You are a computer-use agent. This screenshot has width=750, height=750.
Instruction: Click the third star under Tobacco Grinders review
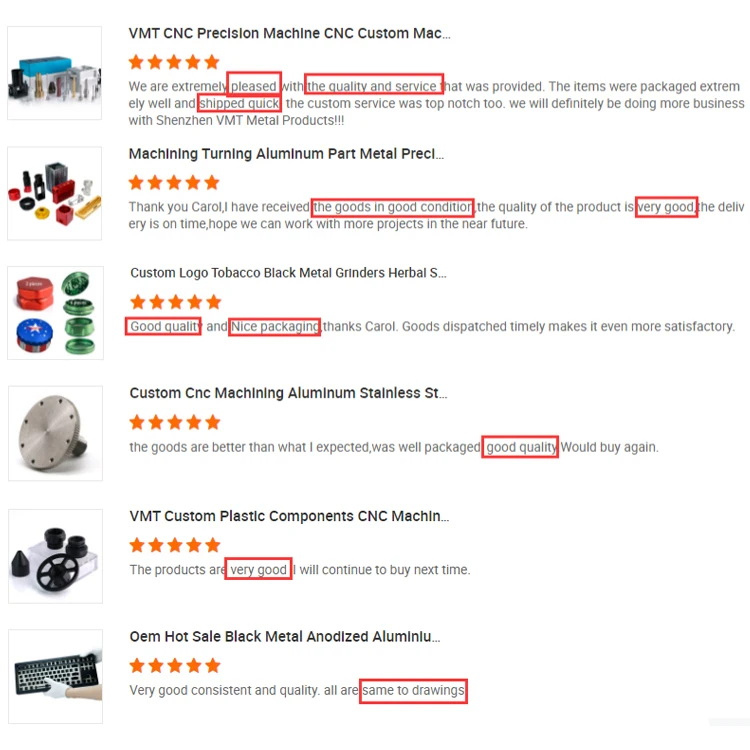click(176, 302)
